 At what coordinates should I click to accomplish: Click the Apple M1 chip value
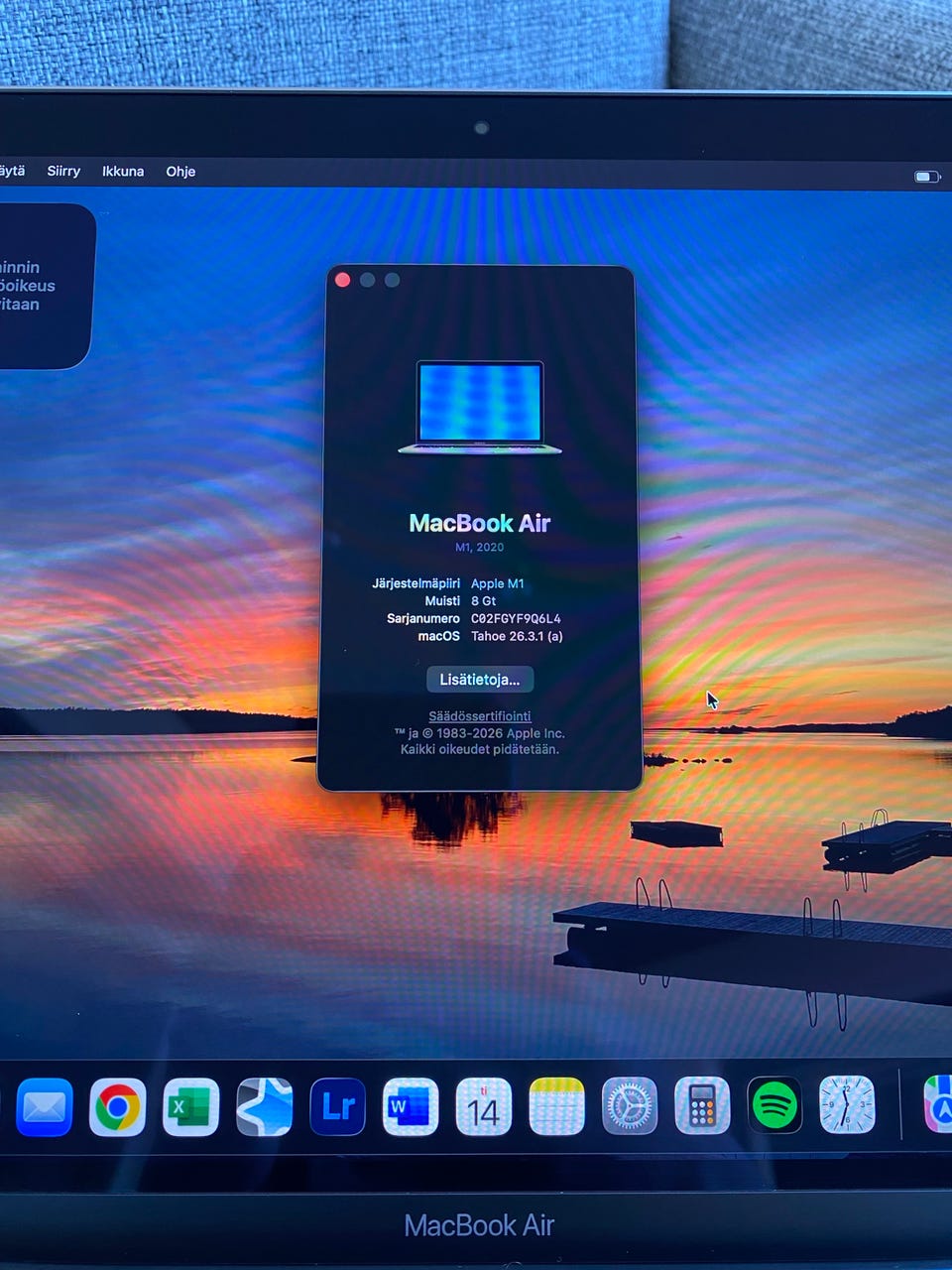tap(498, 583)
